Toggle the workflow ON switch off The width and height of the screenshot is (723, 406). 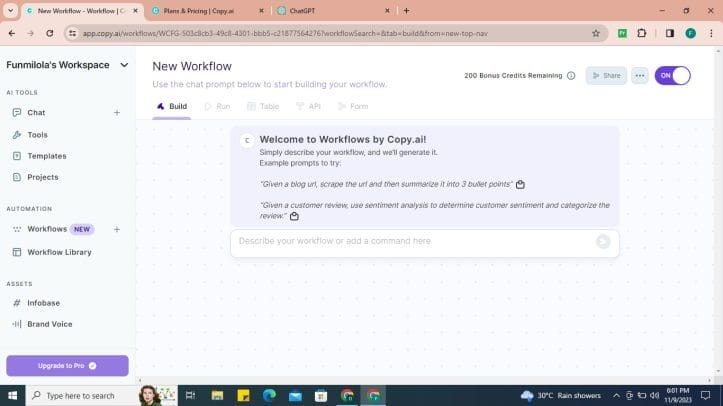(672, 76)
